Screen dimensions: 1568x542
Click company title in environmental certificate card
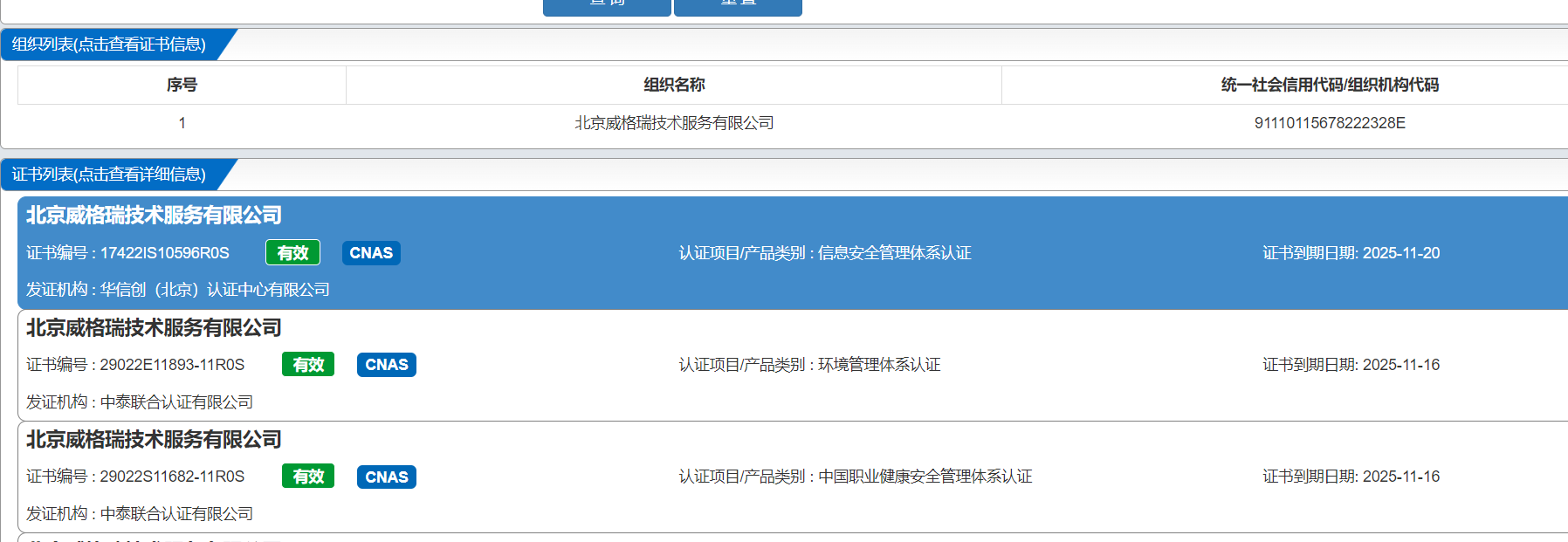click(154, 328)
